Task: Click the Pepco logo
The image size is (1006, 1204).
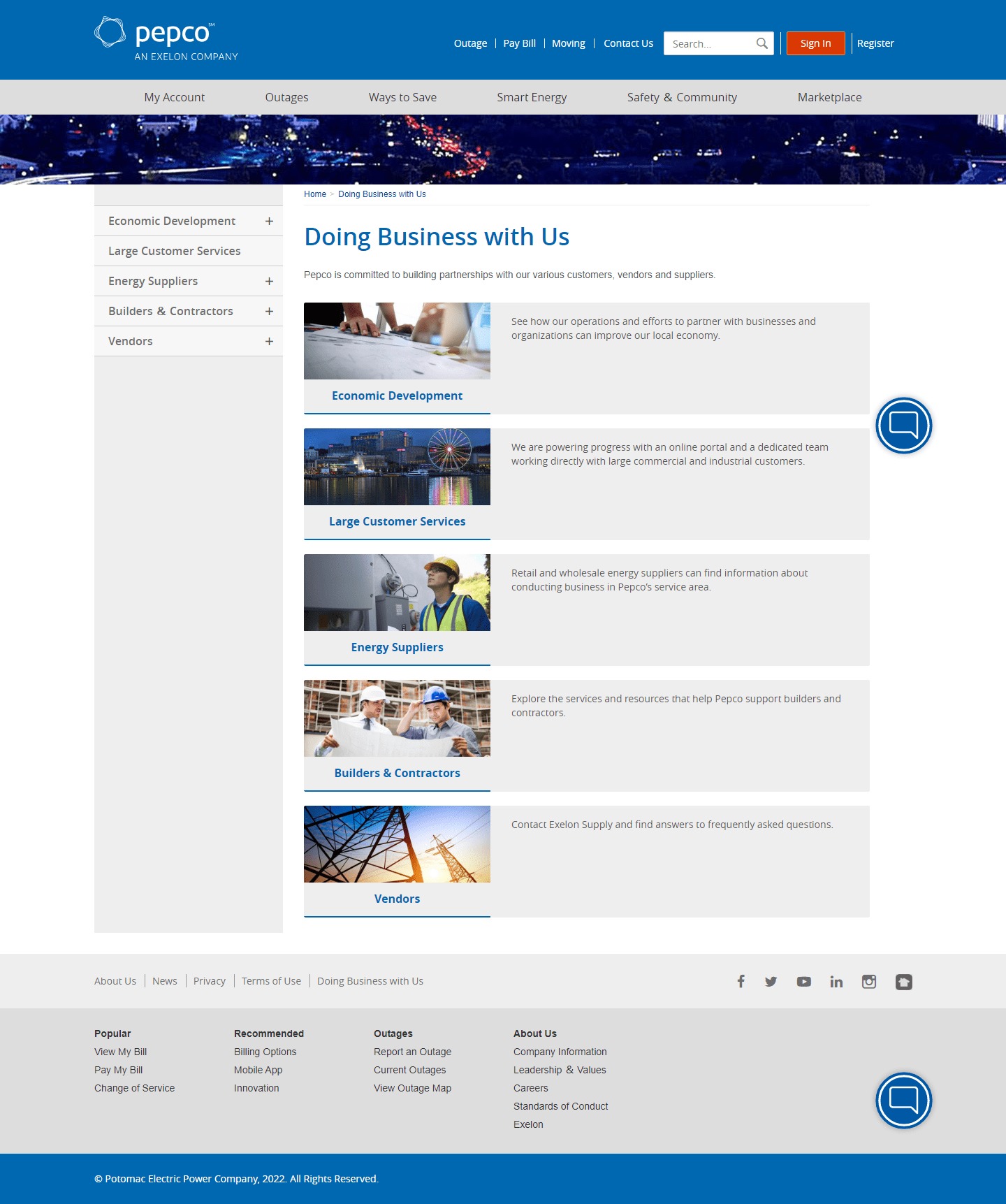Action: point(166,39)
